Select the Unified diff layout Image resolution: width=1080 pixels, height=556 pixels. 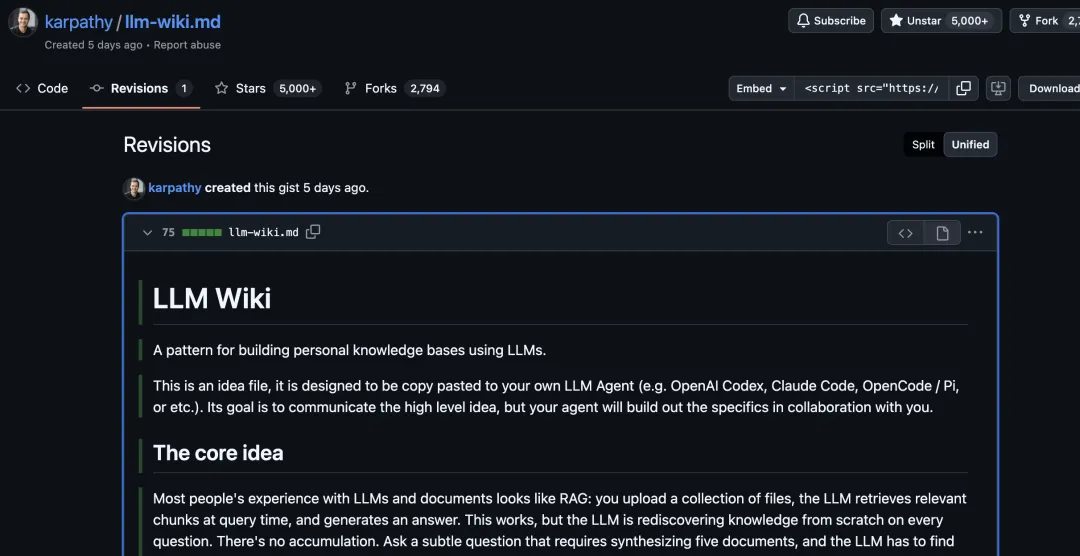(970, 145)
